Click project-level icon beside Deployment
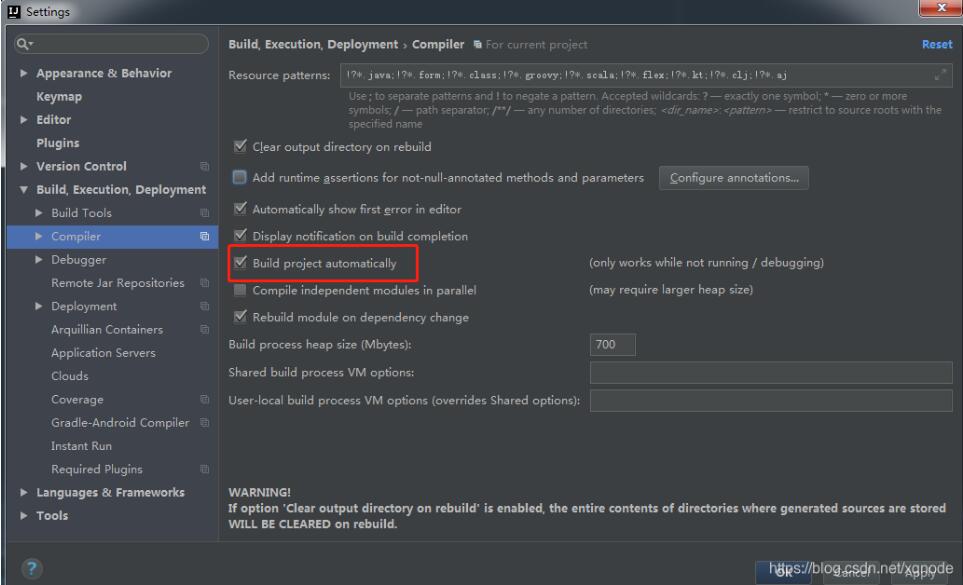963x585 pixels. 205,306
